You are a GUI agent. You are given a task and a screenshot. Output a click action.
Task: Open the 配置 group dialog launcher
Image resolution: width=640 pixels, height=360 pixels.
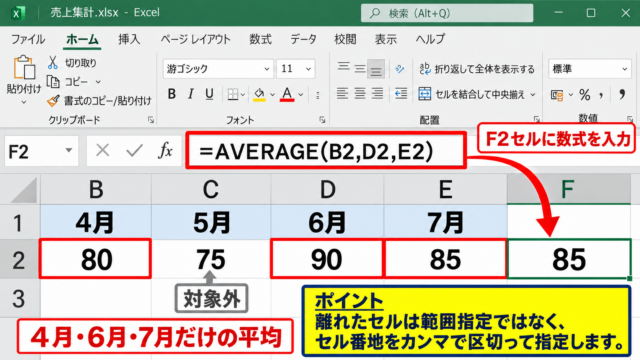coord(536,119)
